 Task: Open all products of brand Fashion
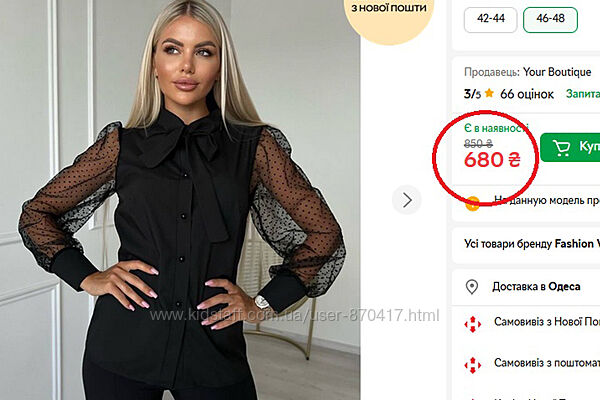tap(532, 244)
